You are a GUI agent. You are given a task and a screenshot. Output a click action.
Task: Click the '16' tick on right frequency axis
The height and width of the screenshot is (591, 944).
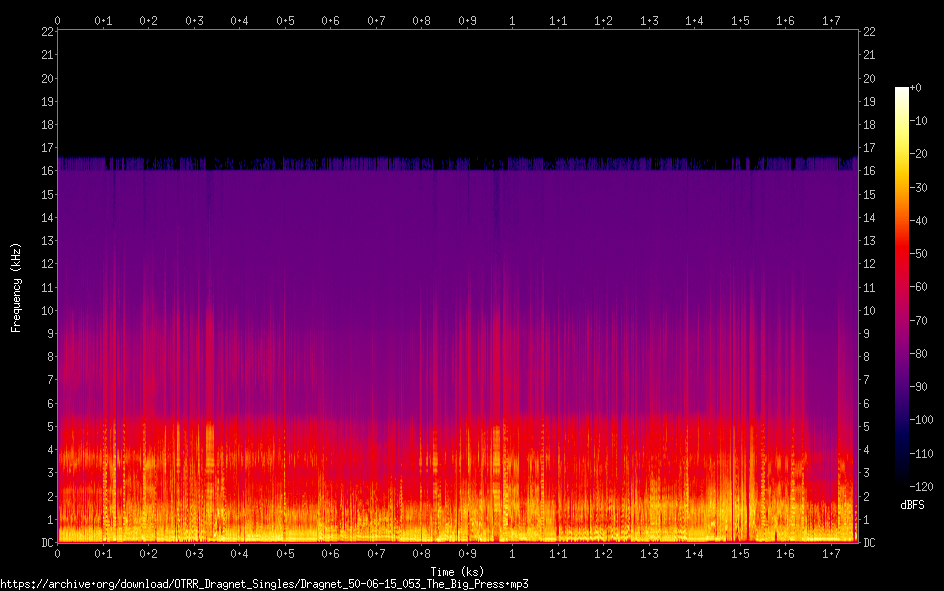[869, 171]
